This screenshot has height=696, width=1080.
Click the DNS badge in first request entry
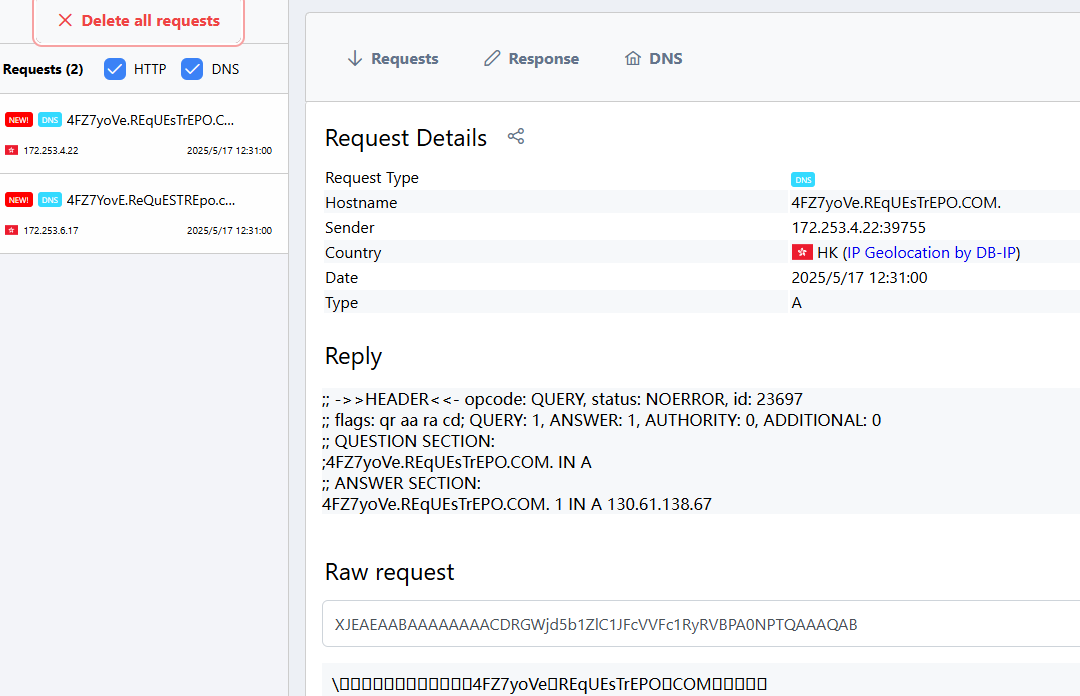coord(50,120)
